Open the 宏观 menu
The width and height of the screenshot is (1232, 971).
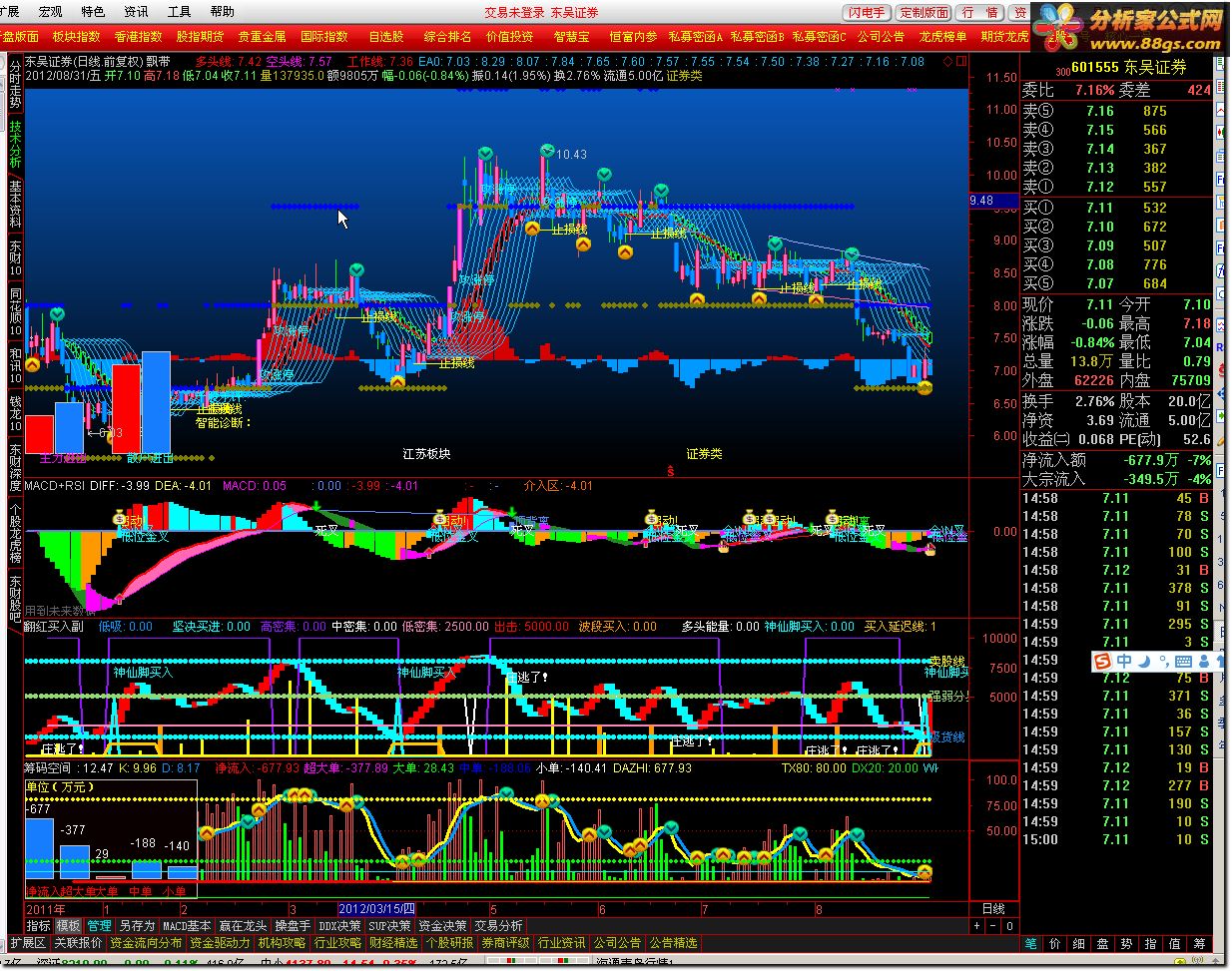pos(50,12)
